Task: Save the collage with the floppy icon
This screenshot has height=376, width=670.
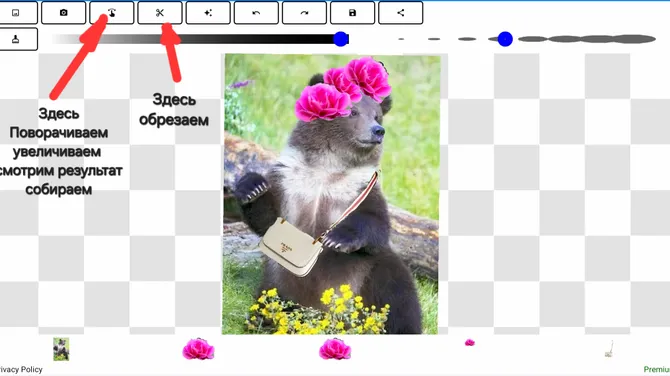Action: click(353, 13)
